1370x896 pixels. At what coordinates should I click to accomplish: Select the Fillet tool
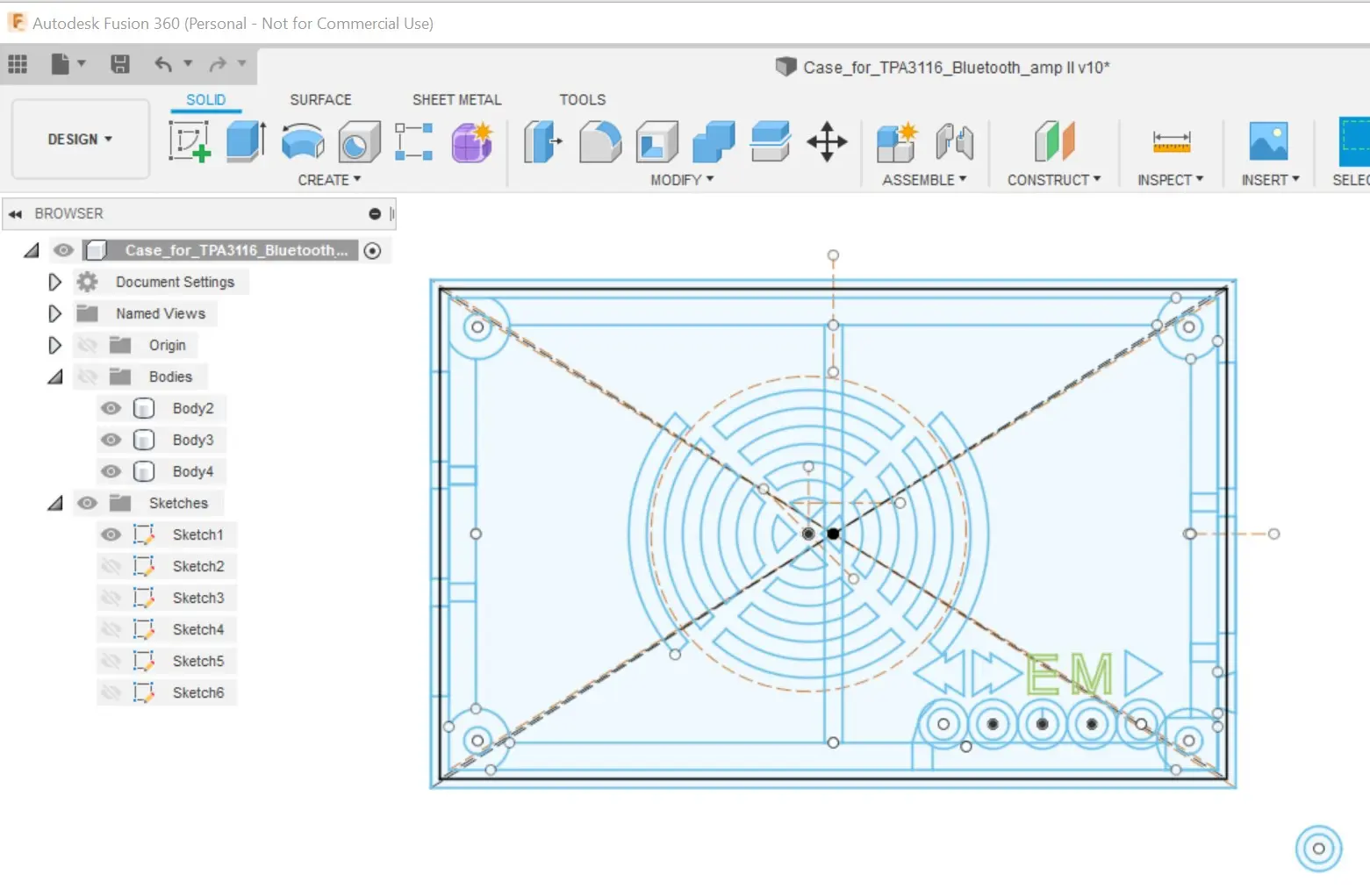(600, 141)
